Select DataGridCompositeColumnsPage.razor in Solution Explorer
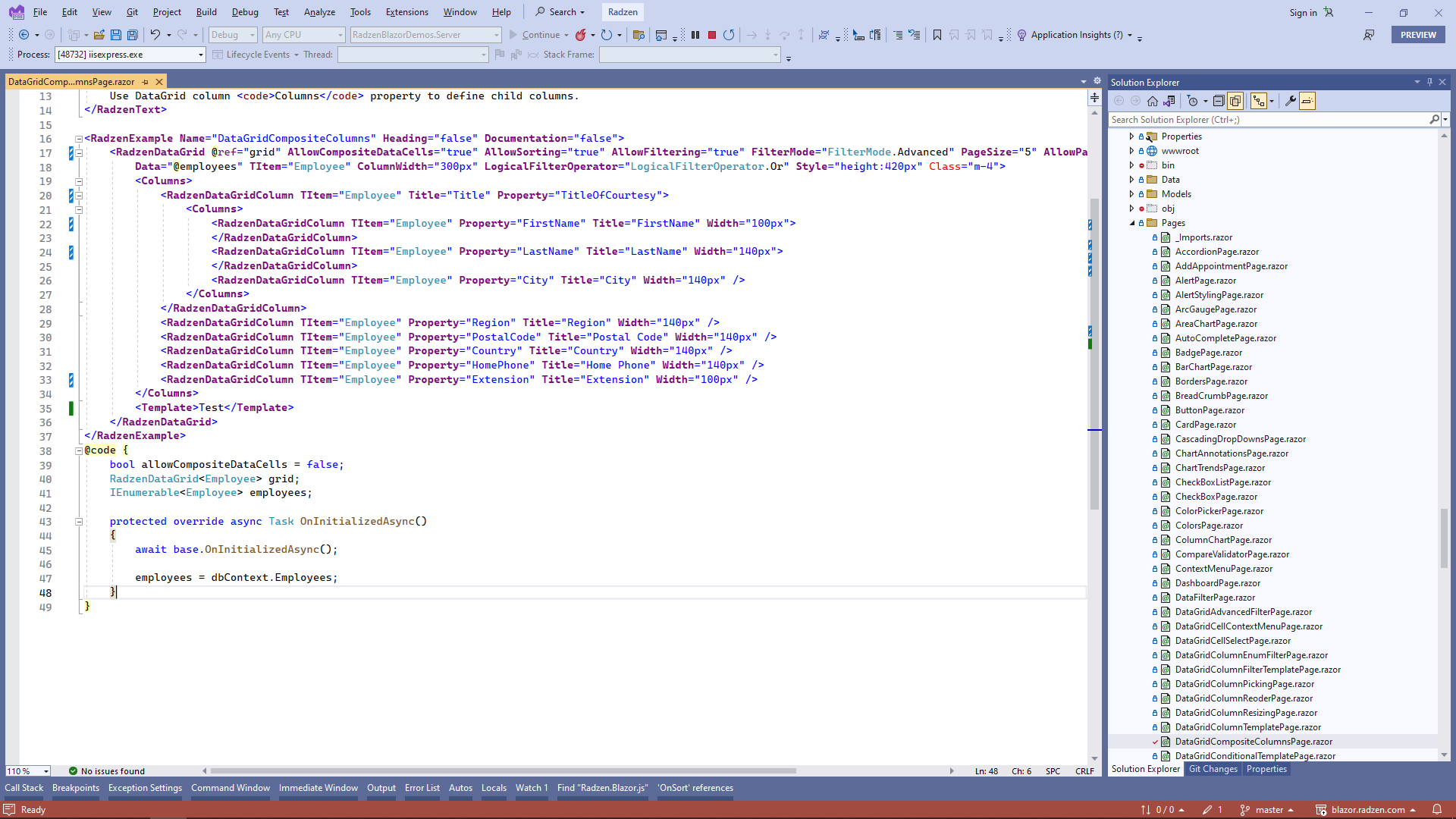 (x=1253, y=742)
